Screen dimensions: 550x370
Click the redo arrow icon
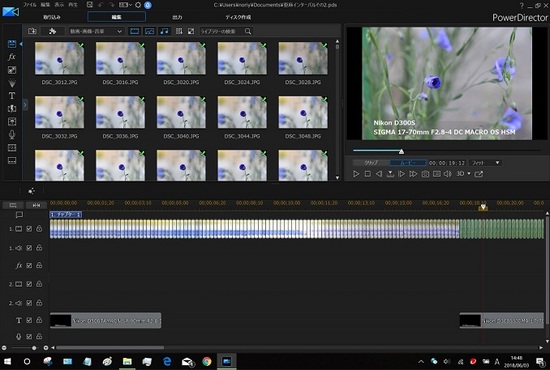pyautogui.click(x=112, y=5)
